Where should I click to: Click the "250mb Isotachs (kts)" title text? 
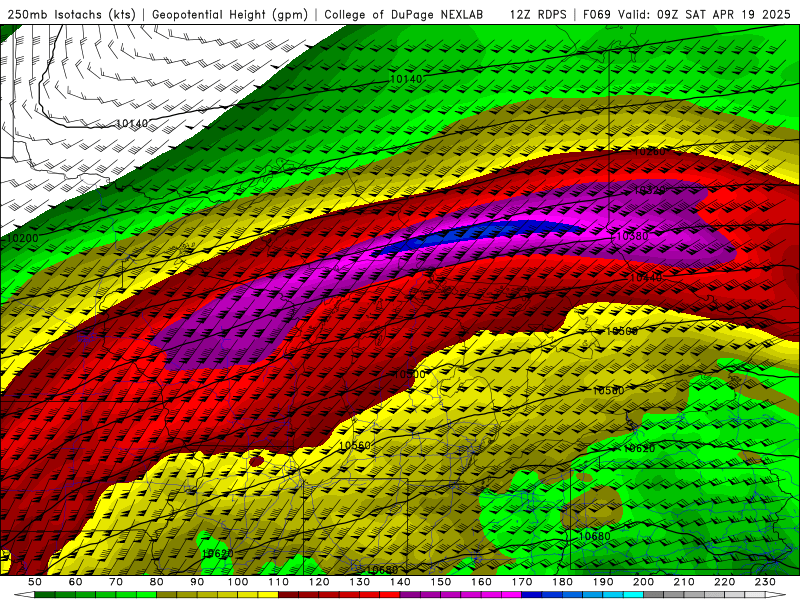point(71,14)
